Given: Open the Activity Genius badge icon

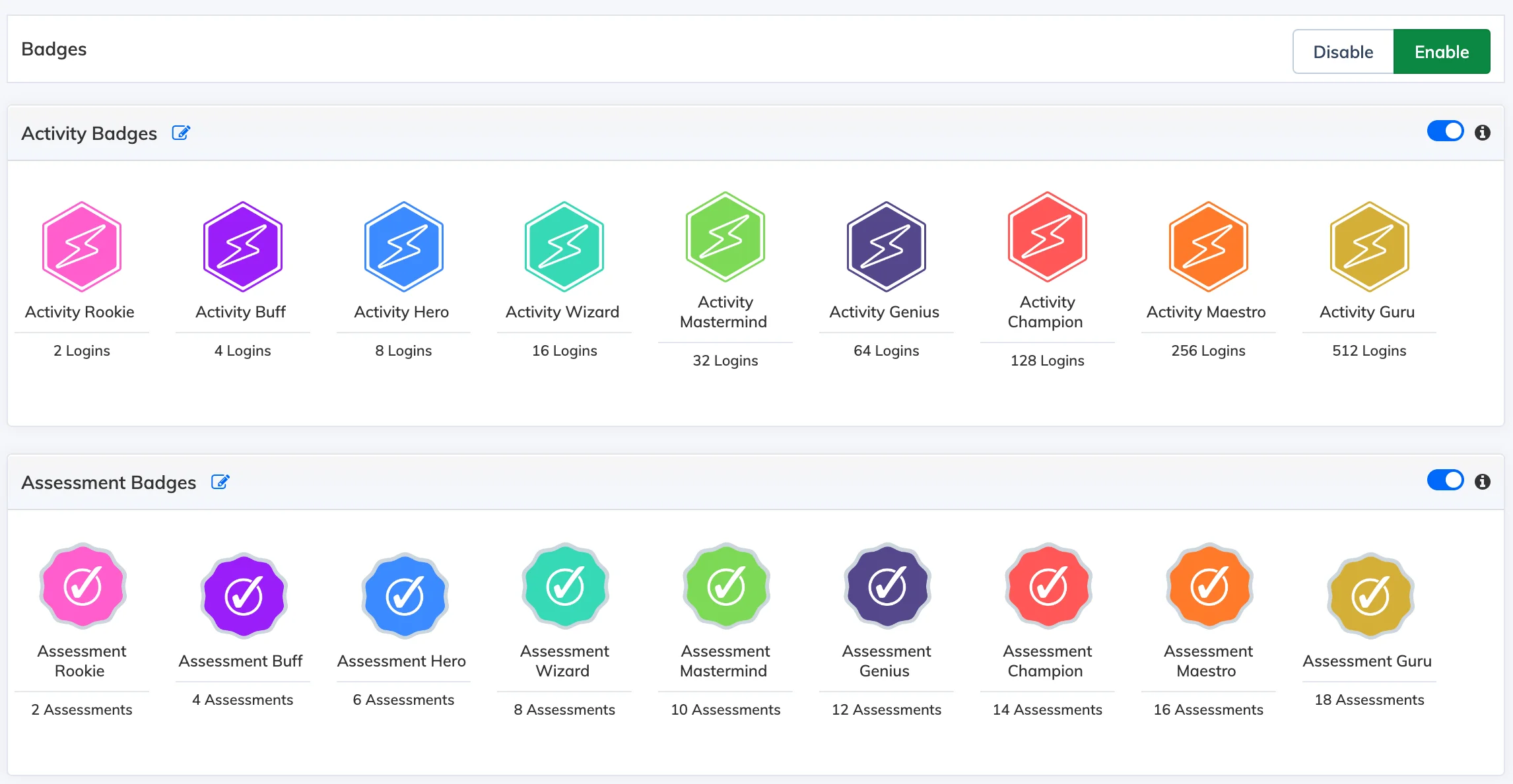Looking at the screenshot, I should point(887,247).
